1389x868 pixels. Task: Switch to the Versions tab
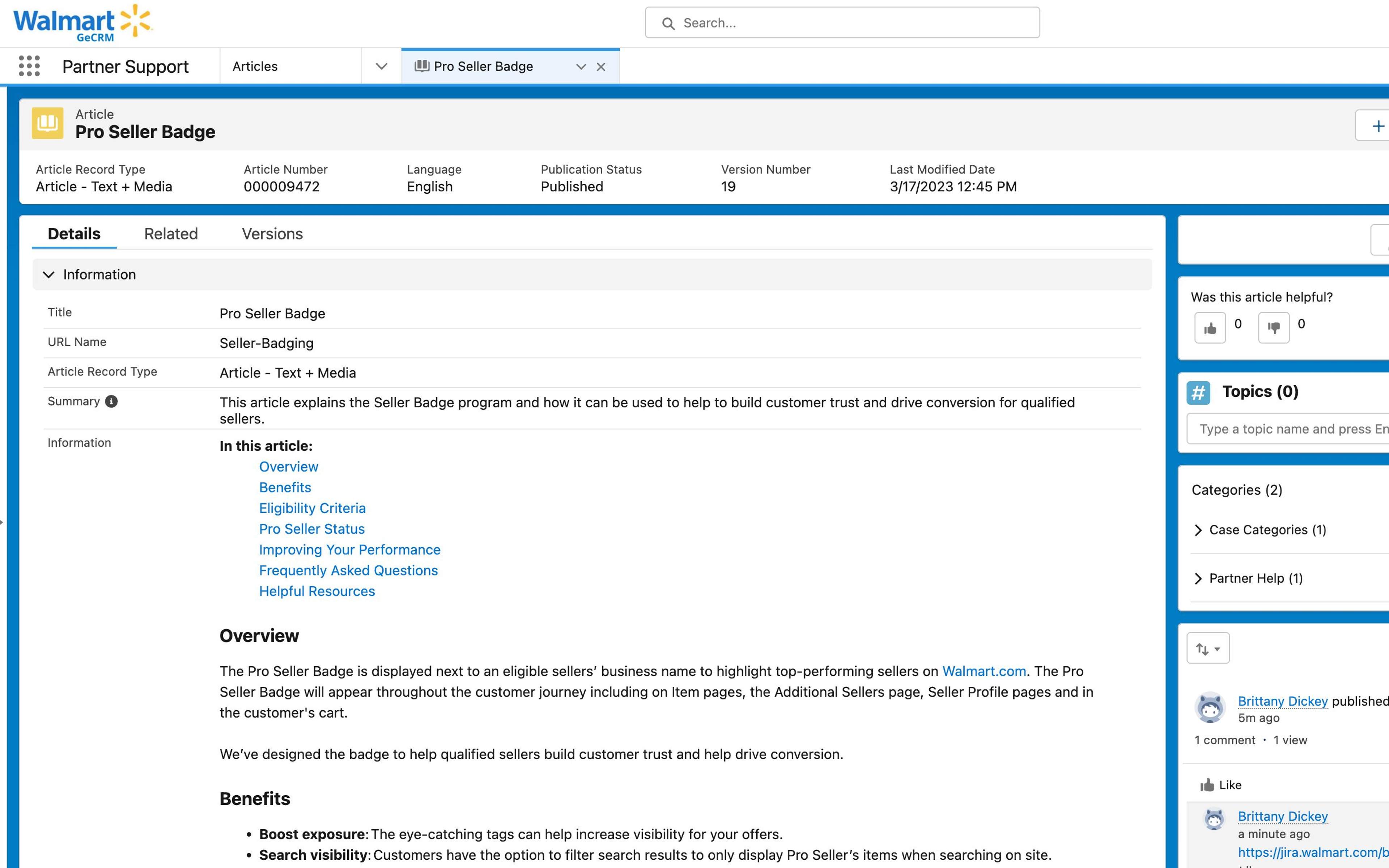click(x=272, y=234)
